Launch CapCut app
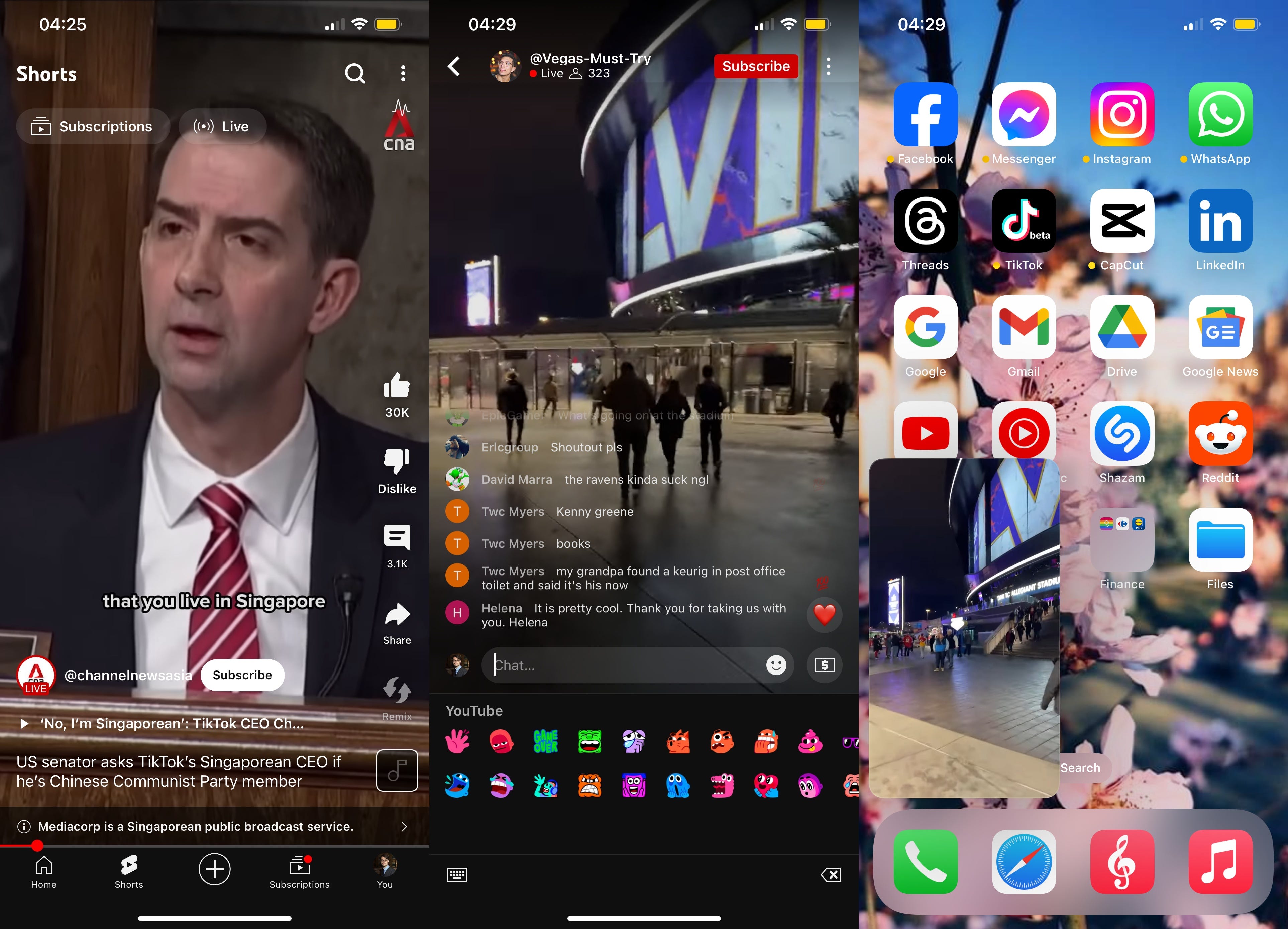The height and width of the screenshot is (929, 1288). (x=1122, y=221)
